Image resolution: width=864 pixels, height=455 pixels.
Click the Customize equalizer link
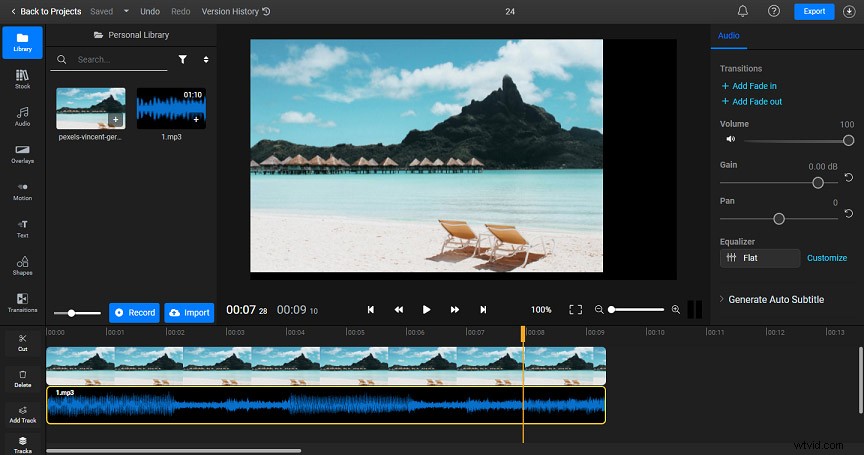click(x=827, y=258)
